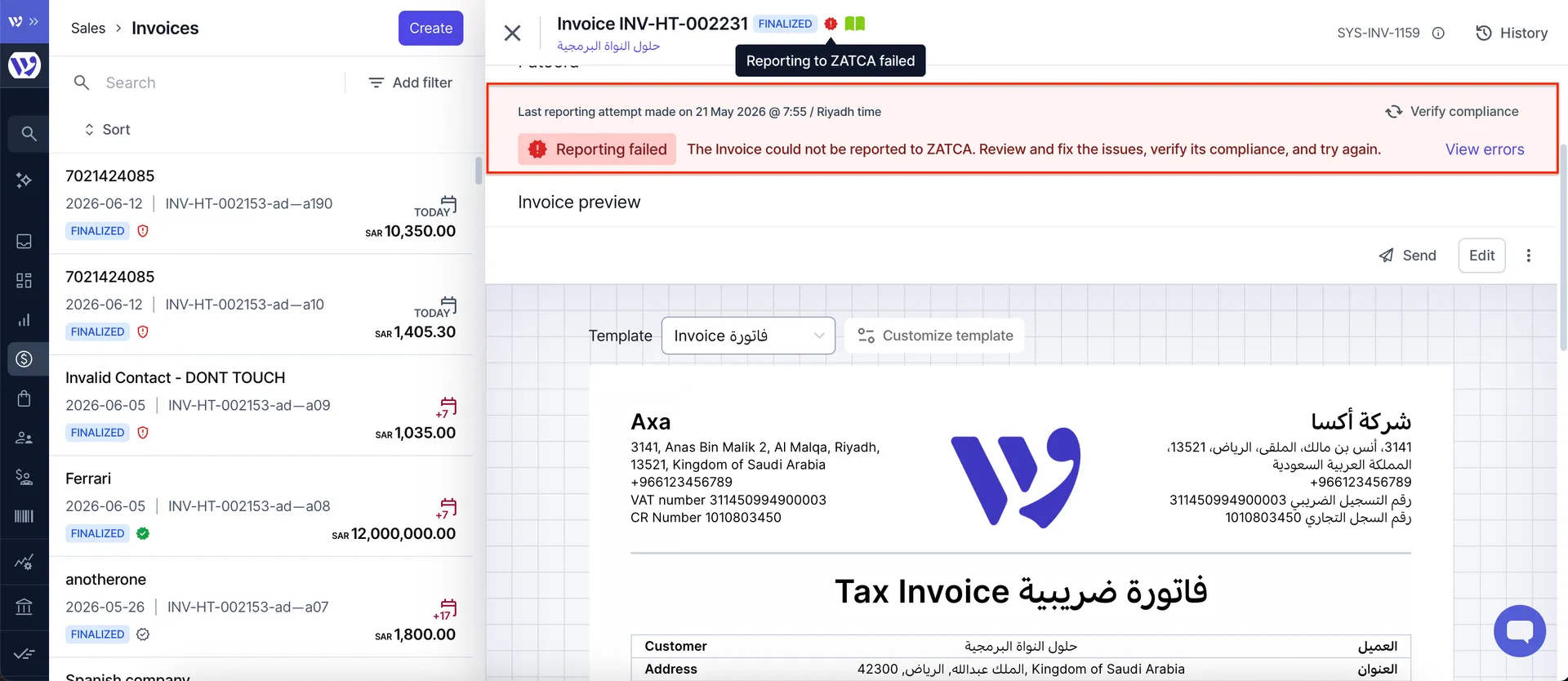Image resolution: width=1568 pixels, height=681 pixels.
Task: Open the inbox tray icon in sidebar
Action: tap(24, 242)
